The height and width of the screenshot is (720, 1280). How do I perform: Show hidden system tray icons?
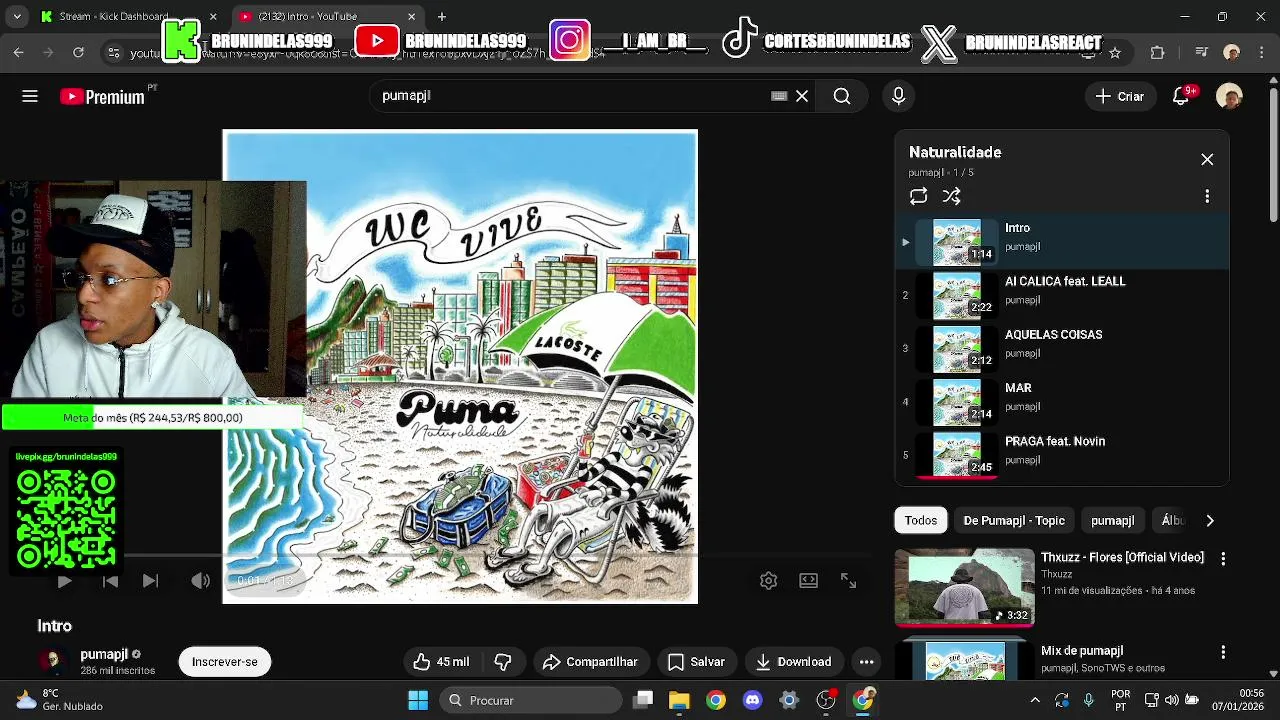(1035, 700)
